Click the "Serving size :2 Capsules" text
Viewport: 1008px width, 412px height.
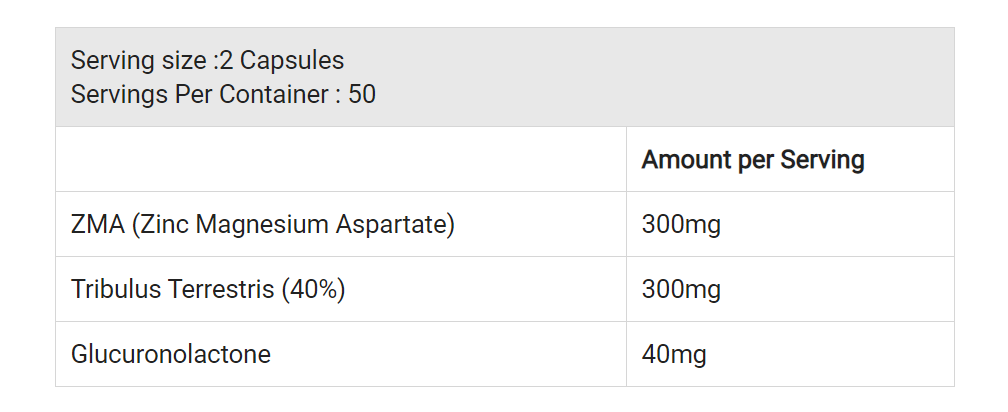207,60
